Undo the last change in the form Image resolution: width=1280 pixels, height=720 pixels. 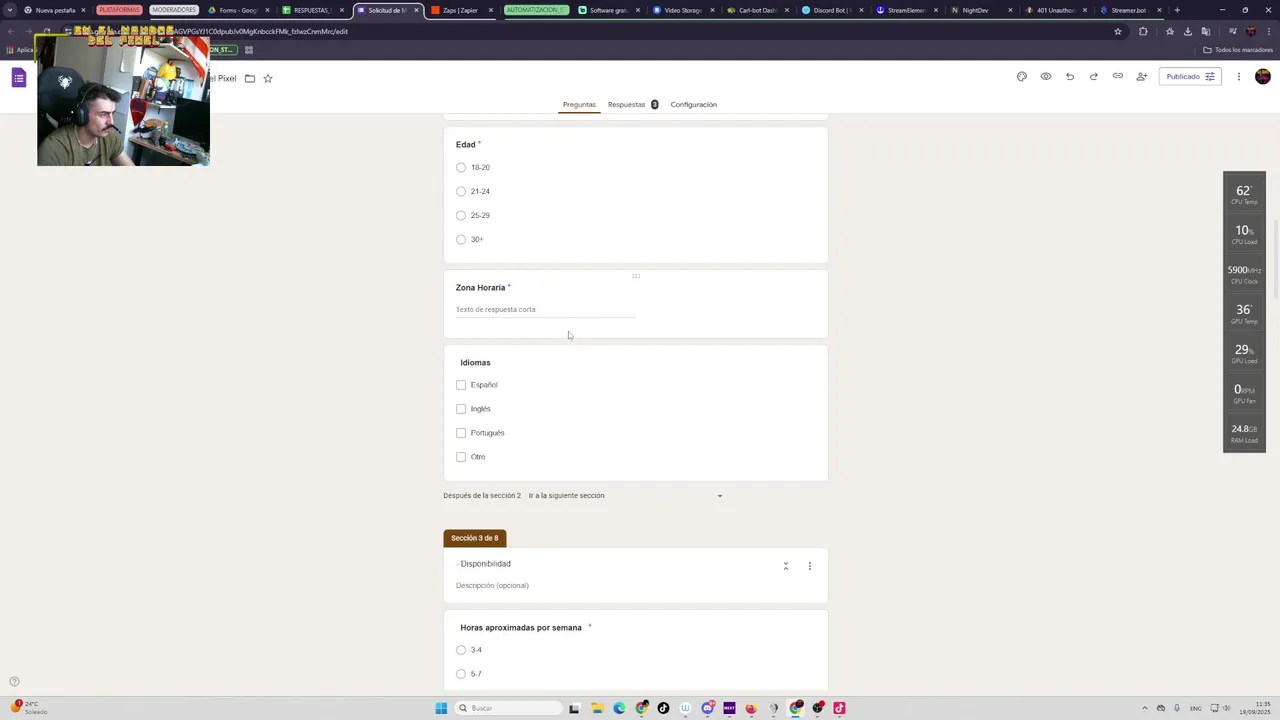point(1070,77)
